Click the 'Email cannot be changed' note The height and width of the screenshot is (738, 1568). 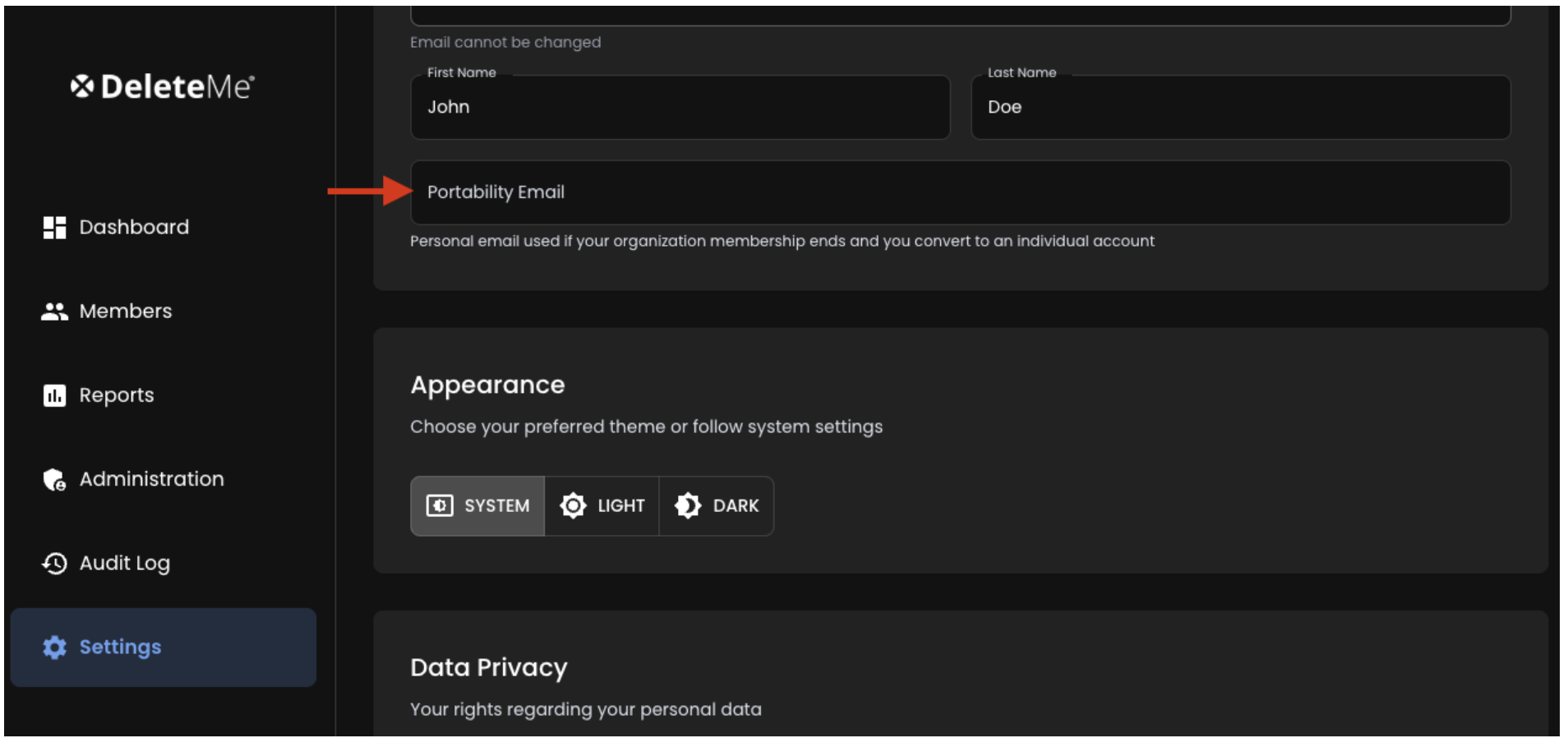tap(505, 42)
